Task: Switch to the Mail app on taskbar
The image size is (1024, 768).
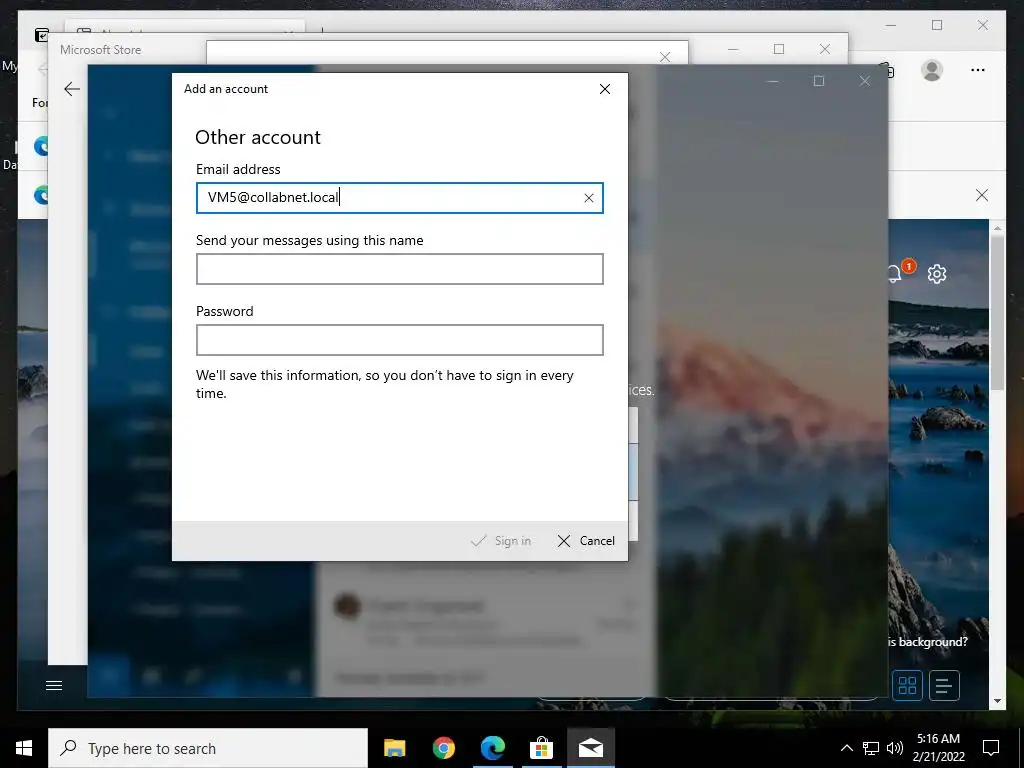Action: point(590,748)
